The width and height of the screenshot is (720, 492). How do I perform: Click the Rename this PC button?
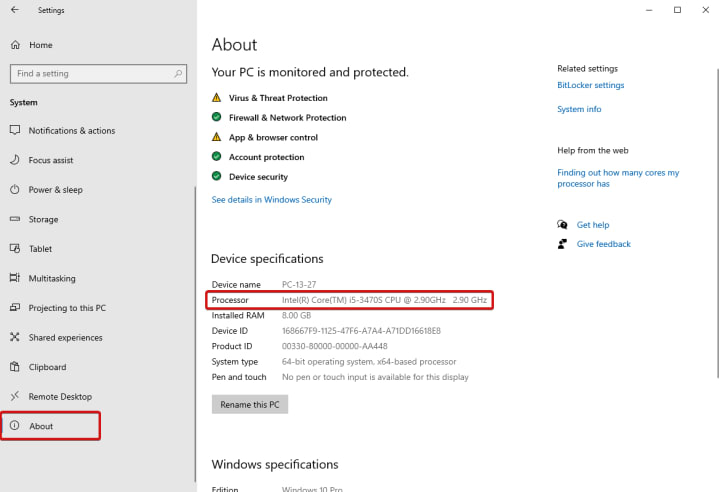(x=250, y=404)
